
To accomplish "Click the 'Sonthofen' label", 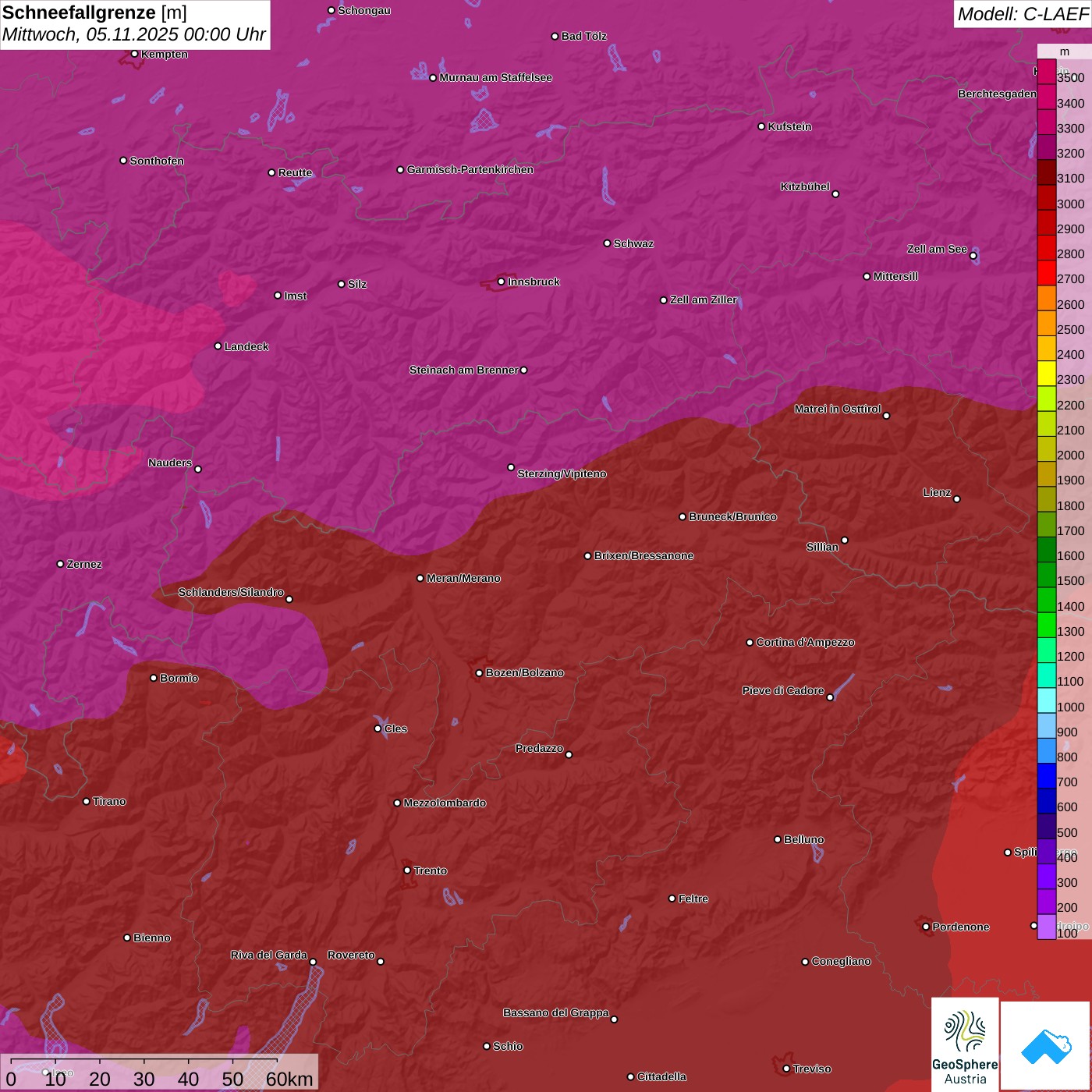I will tap(157, 161).
